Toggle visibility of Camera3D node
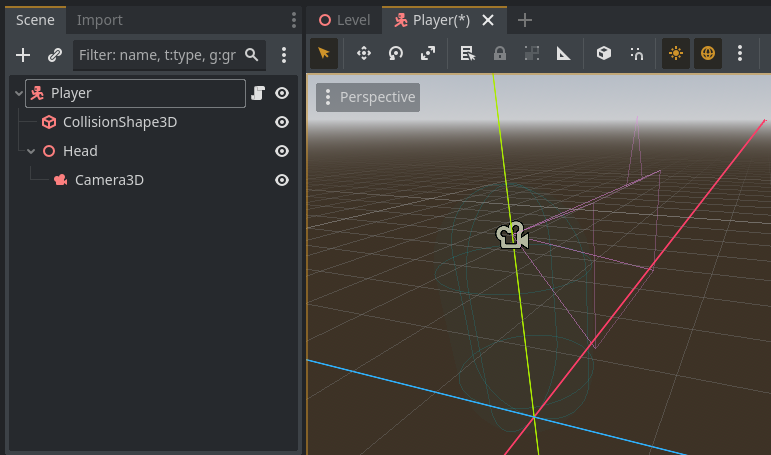 (282, 180)
